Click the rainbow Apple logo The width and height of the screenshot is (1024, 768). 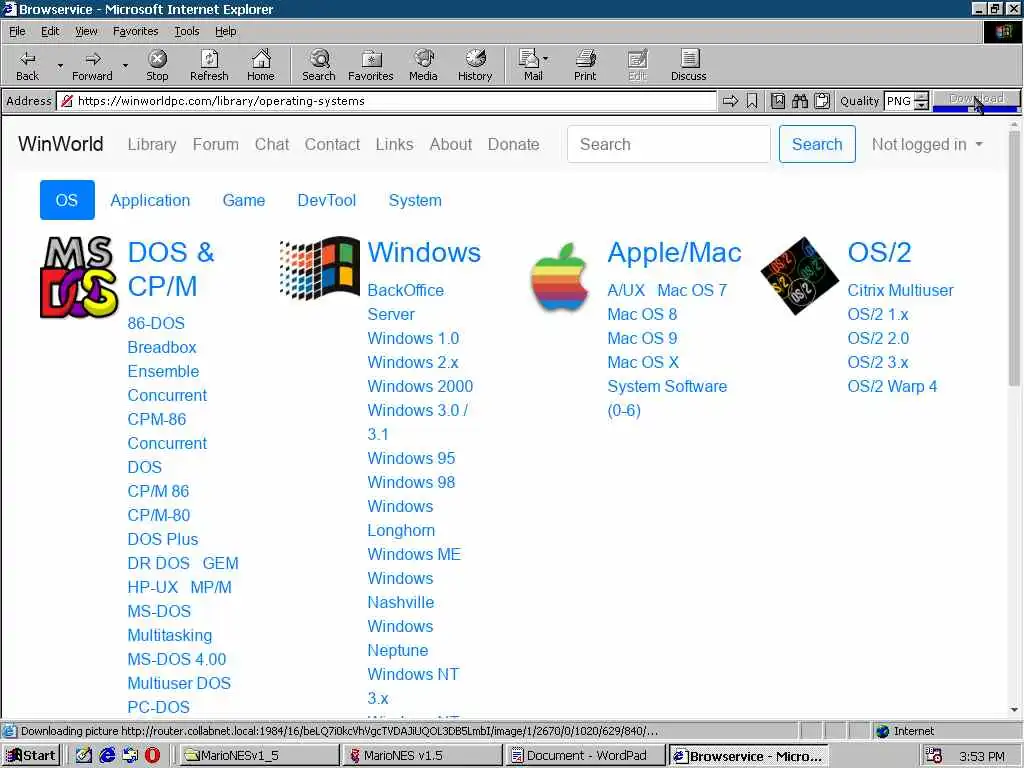[559, 277]
